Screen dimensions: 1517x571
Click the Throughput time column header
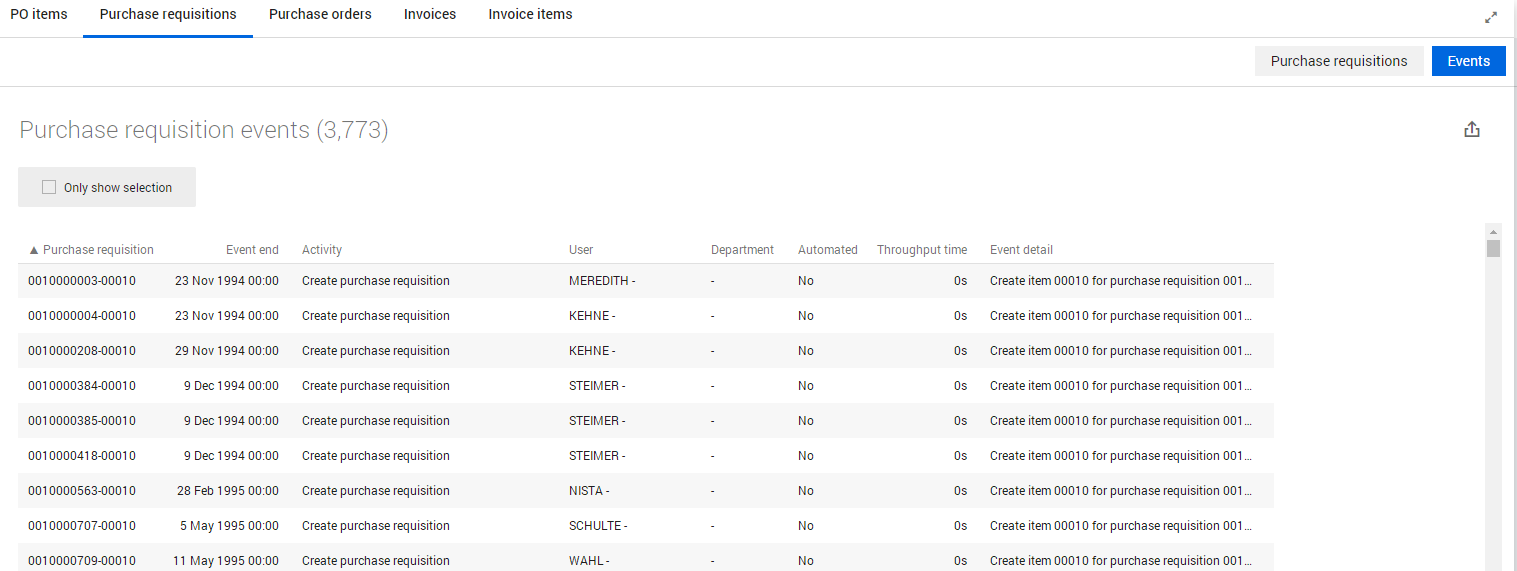point(921,250)
